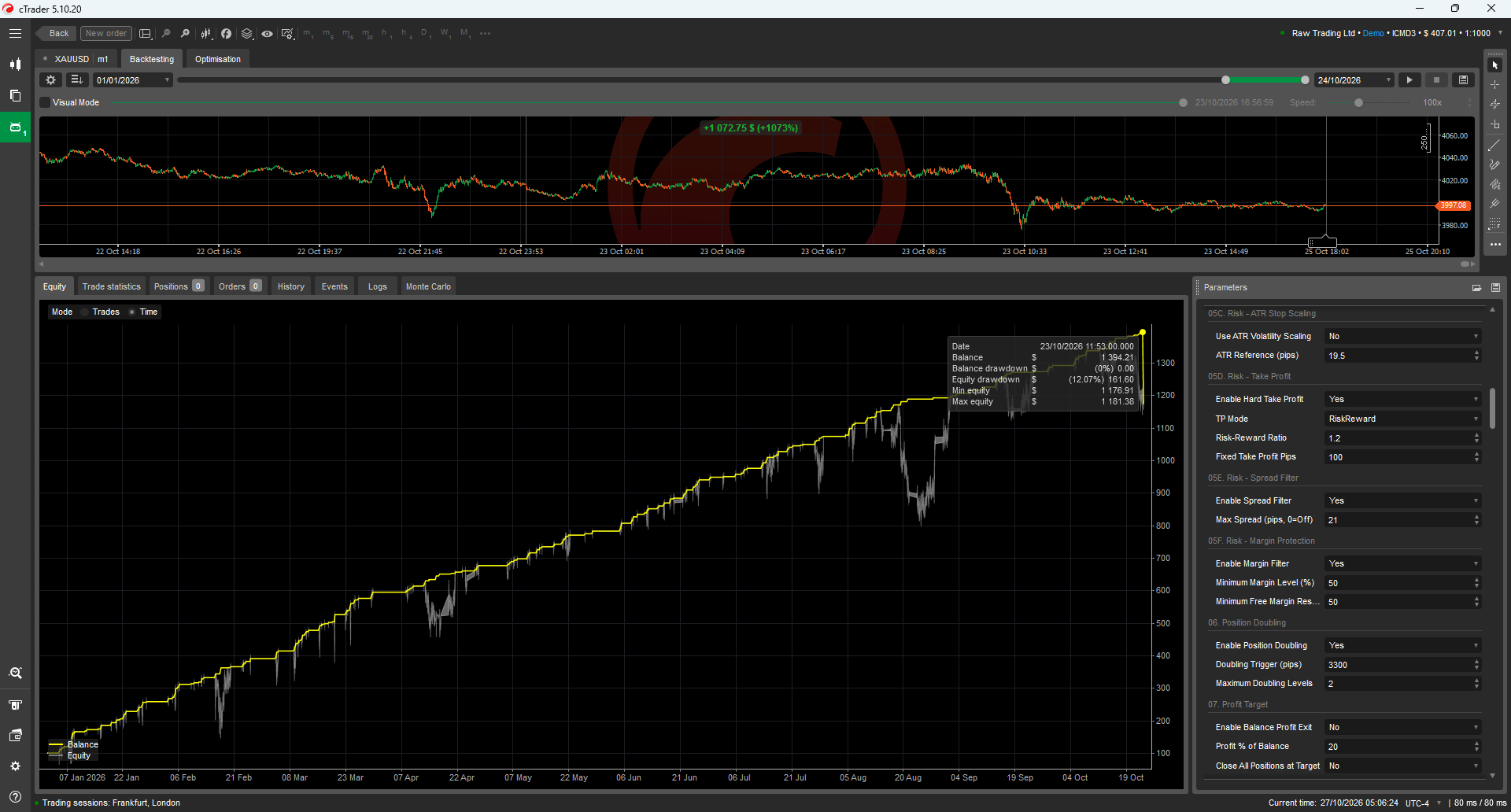Open the settings gear in left sidebar

(15, 766)
